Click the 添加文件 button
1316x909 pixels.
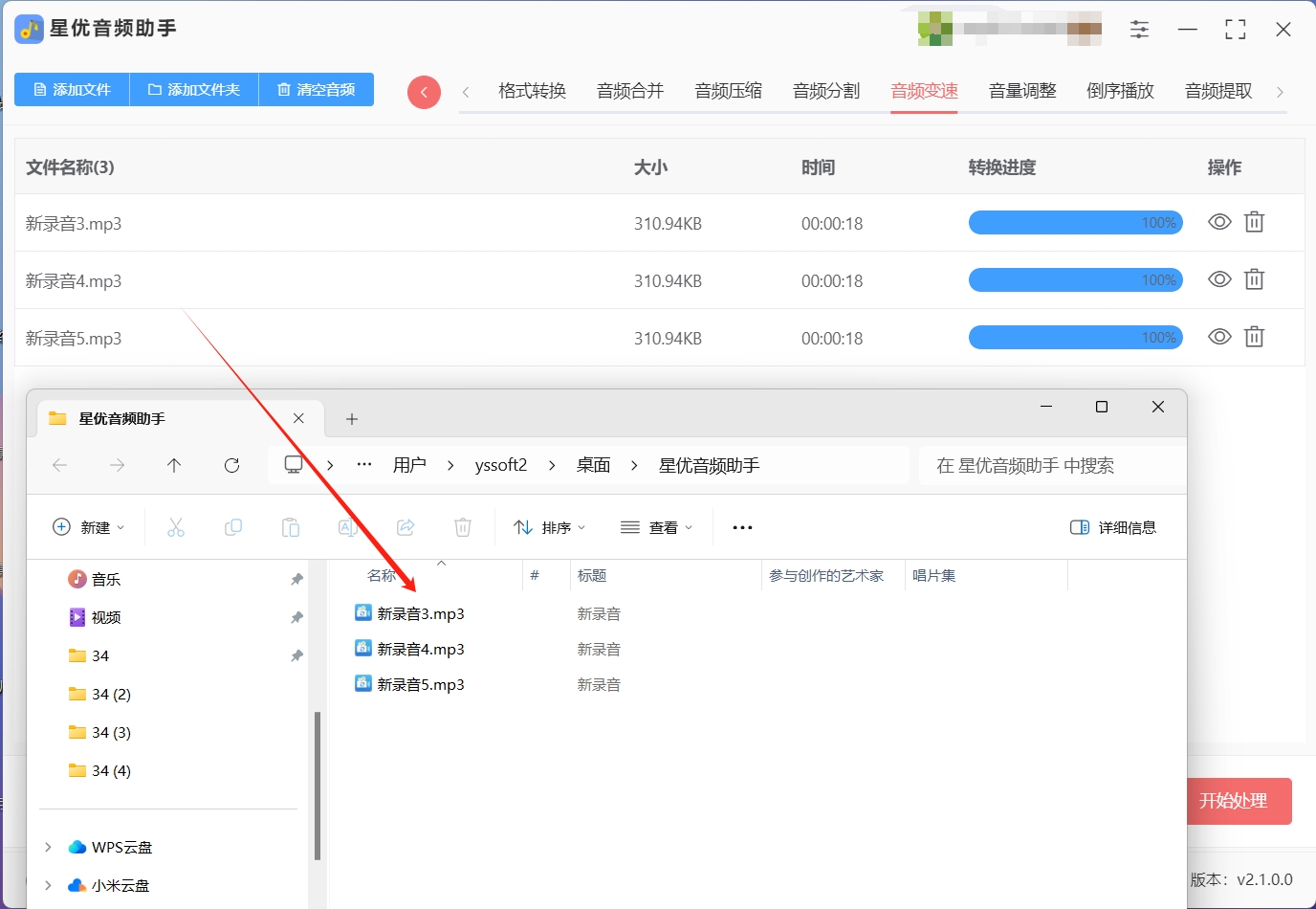click(x=72, y=90)
